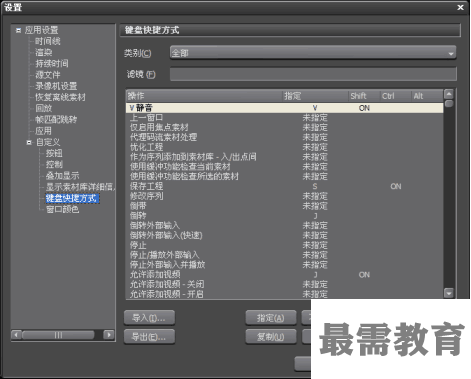Select the 停止/播放外部输入 row

285,255
